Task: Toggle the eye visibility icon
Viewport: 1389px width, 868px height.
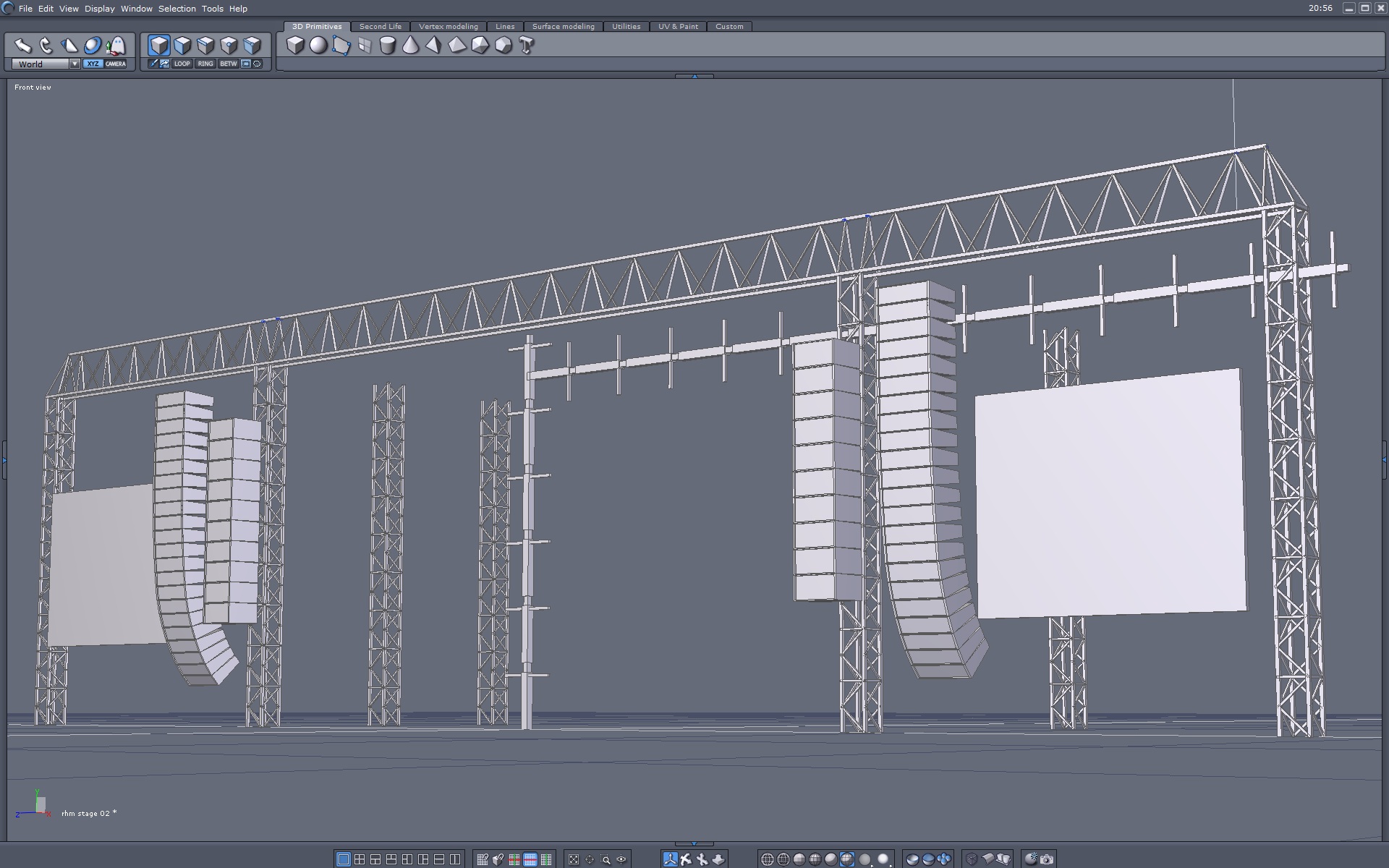Action: pos(621,859)
